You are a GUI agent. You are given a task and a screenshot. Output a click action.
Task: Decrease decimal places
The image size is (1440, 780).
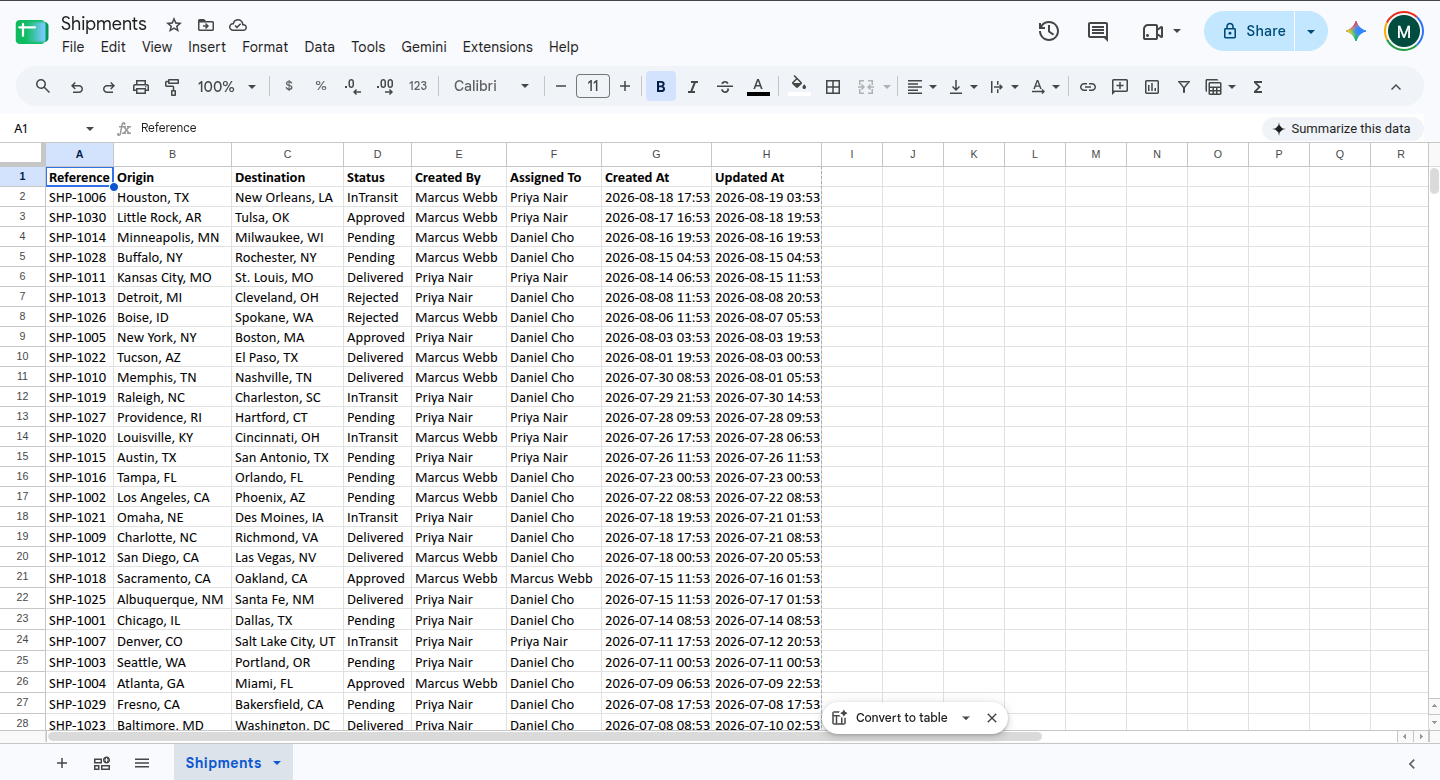[x=352, y=87]
